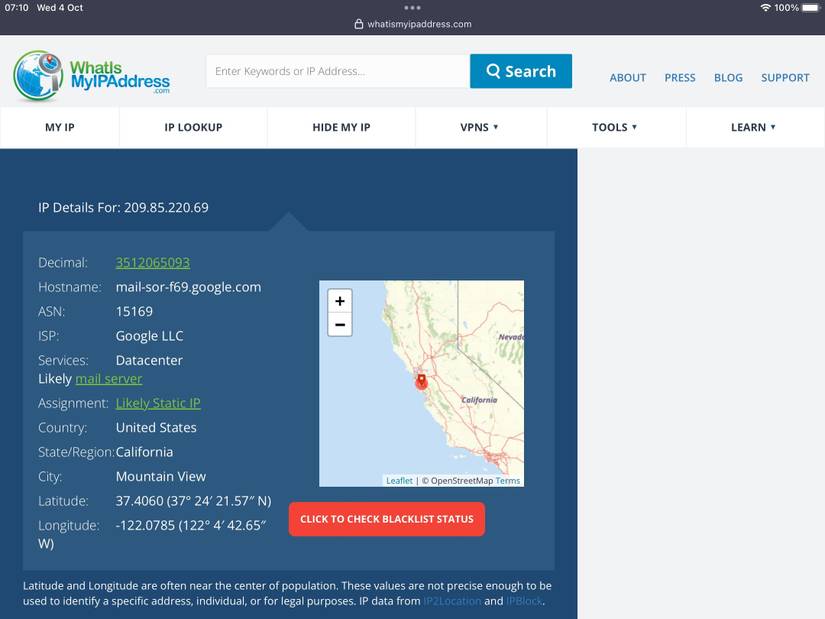This screenshot has height=619, width=825.
Task: Open the mail server link
Action: click(x=109, y=378)
